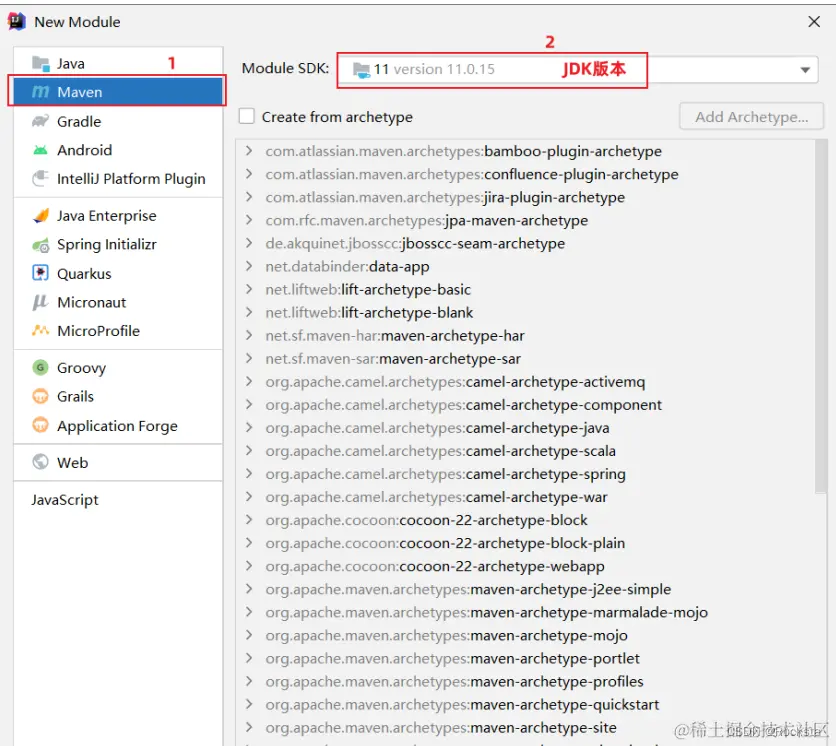Select camel-archetype-component row
The height and width of the screenshot is (746, 836).
coord(525,405)
